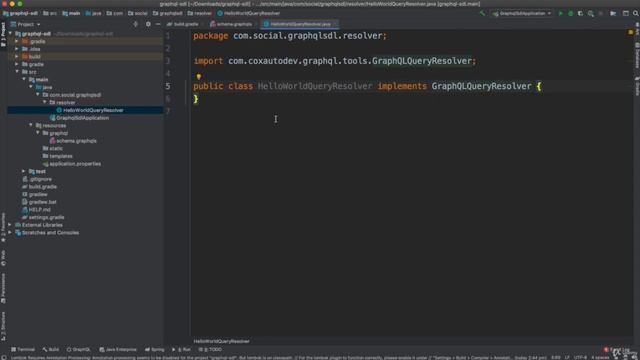The height and width of the screenshot is (360, 640).
Task: Open the Project tool window stripe button
Action: tap(3, 34)
